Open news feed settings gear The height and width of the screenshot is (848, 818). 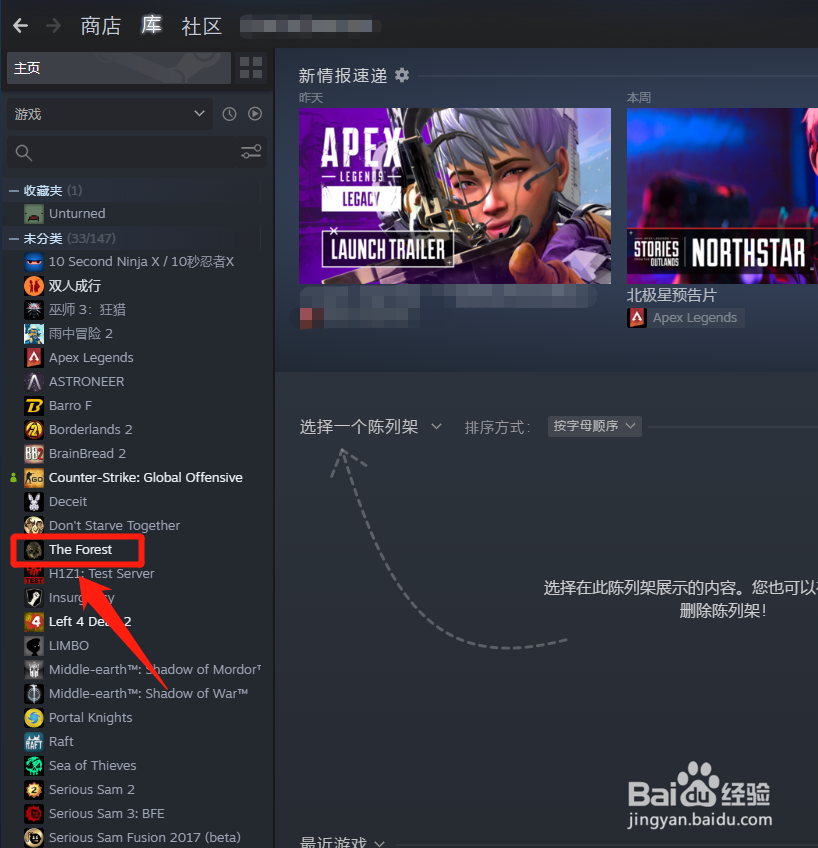tap(402, 75)
